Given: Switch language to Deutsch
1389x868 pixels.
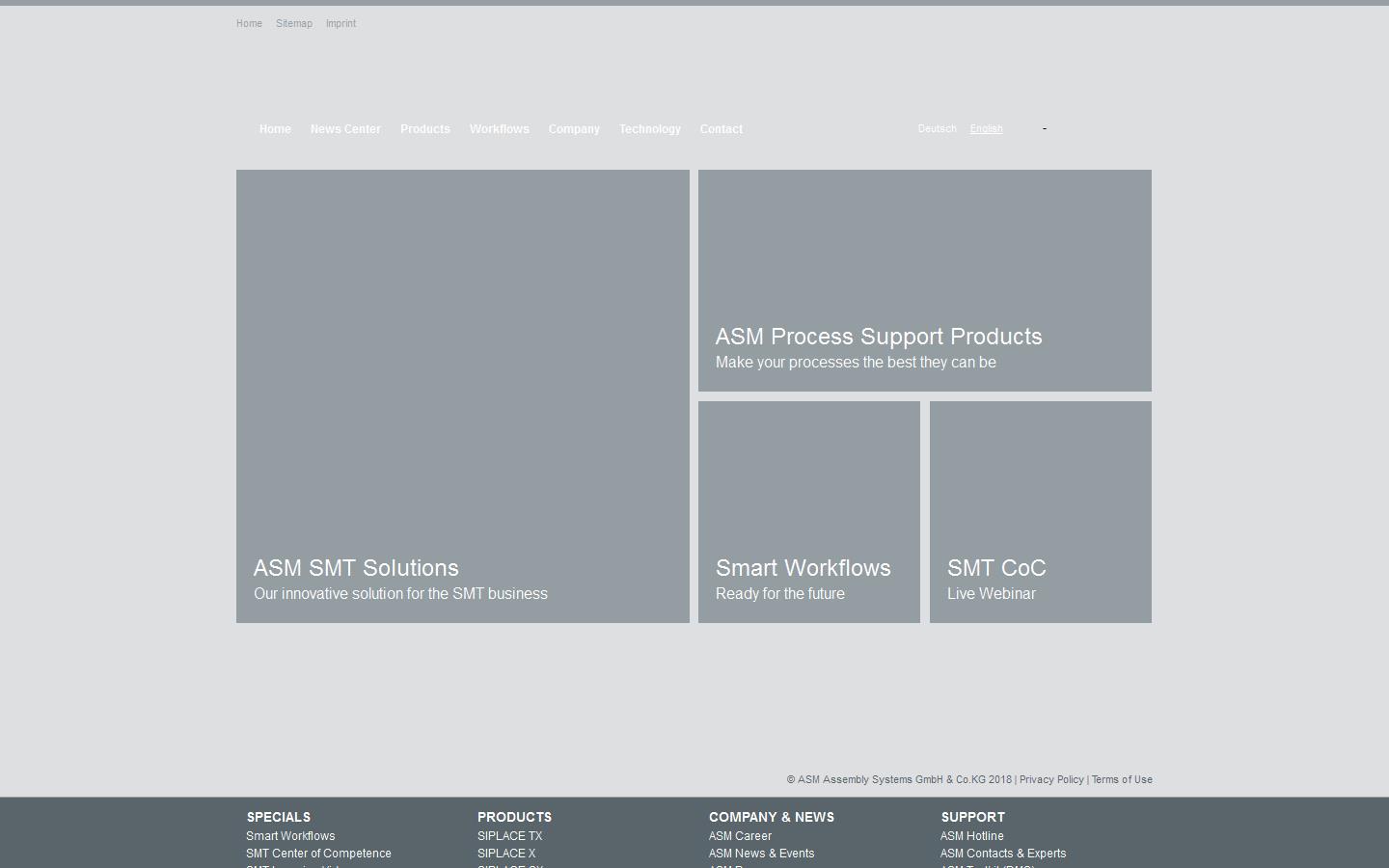Looking at the screenshot, I should pyautogui.click(x=937, y=129).
